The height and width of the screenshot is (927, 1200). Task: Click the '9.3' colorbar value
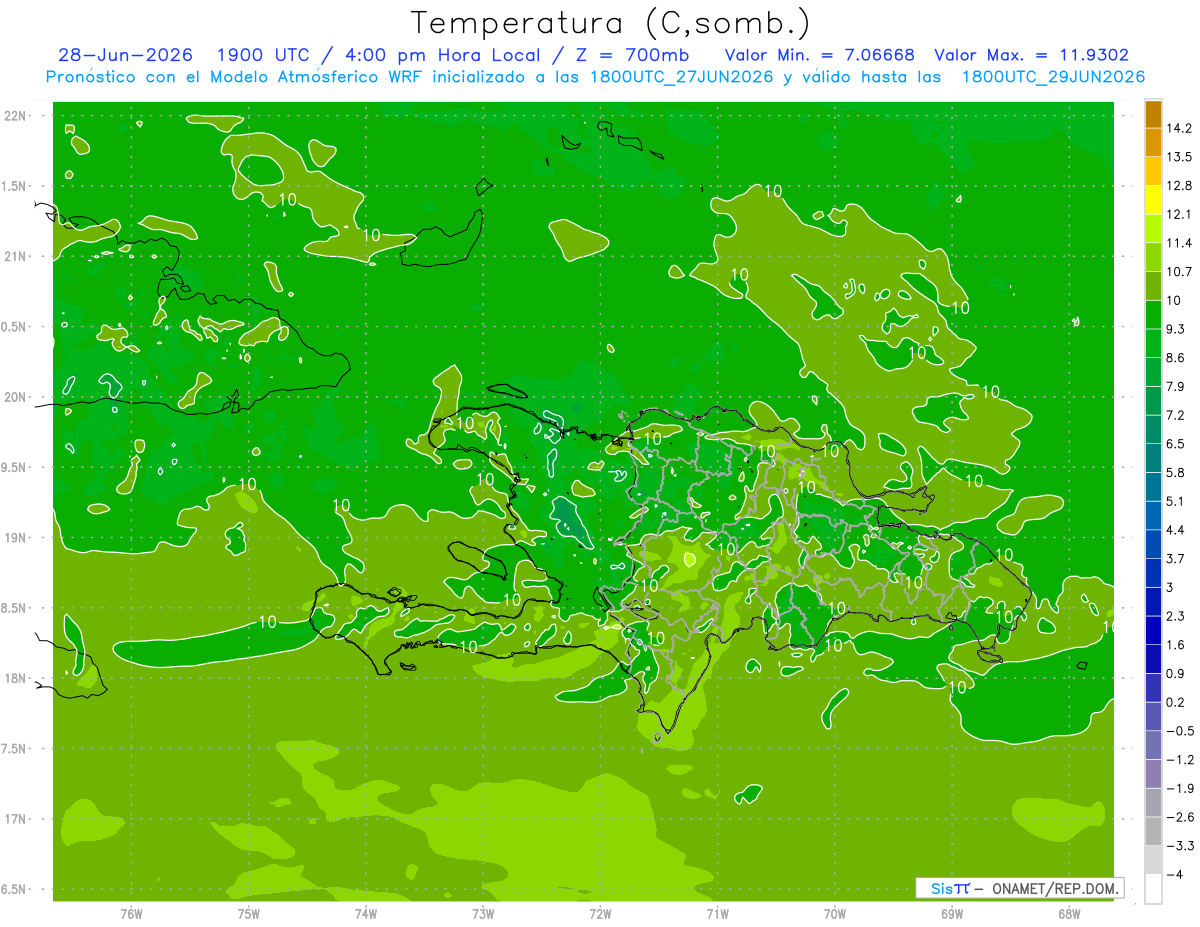coord(1176,329)
